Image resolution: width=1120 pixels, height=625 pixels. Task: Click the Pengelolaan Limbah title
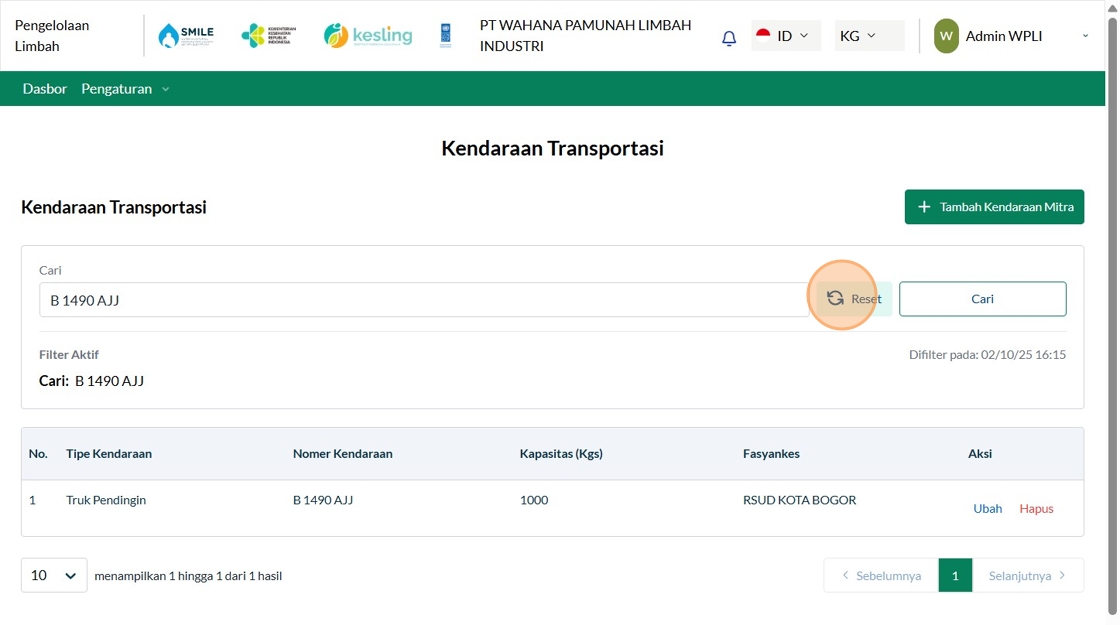point(52,36)
